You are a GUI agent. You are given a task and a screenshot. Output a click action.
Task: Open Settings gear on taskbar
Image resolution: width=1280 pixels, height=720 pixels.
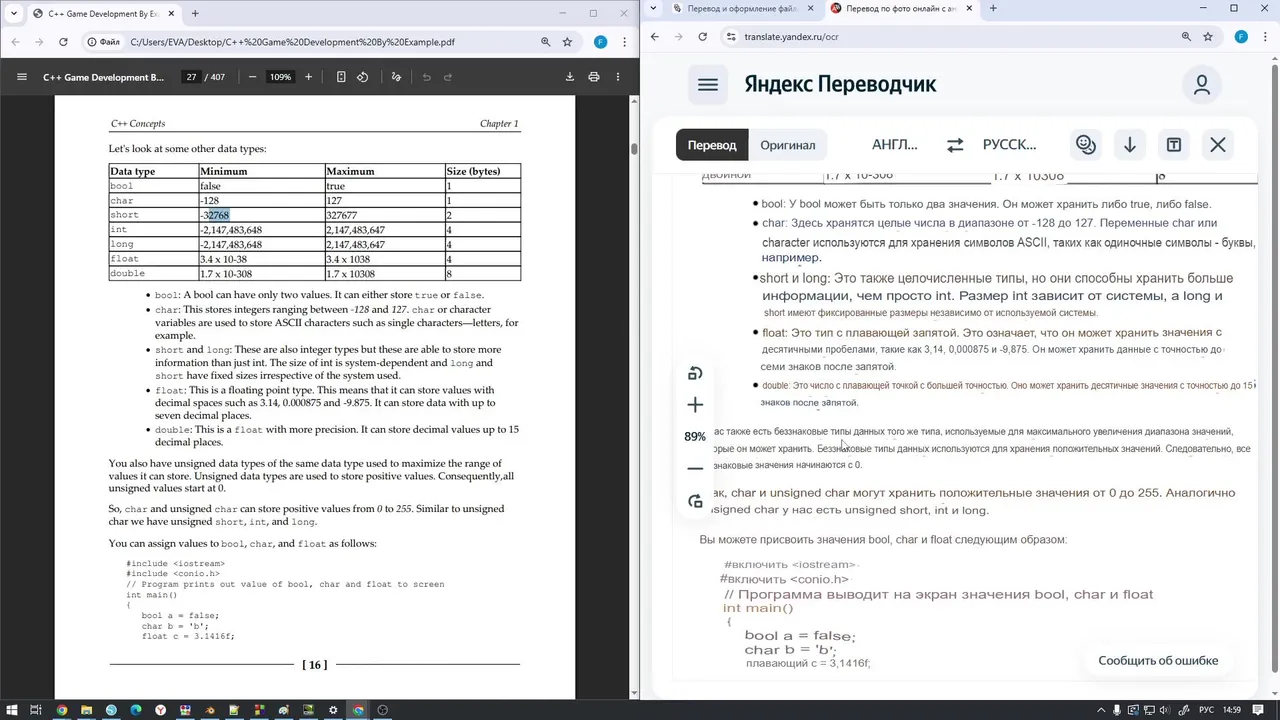tap(333, 710)
